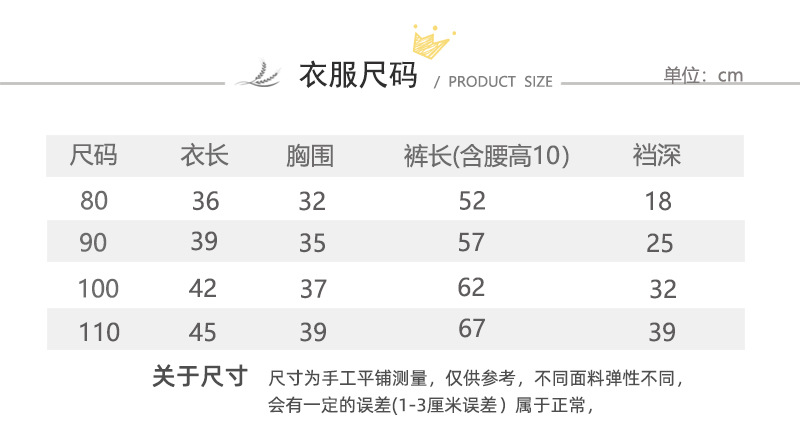Click size 90 row label

point(94,242)
